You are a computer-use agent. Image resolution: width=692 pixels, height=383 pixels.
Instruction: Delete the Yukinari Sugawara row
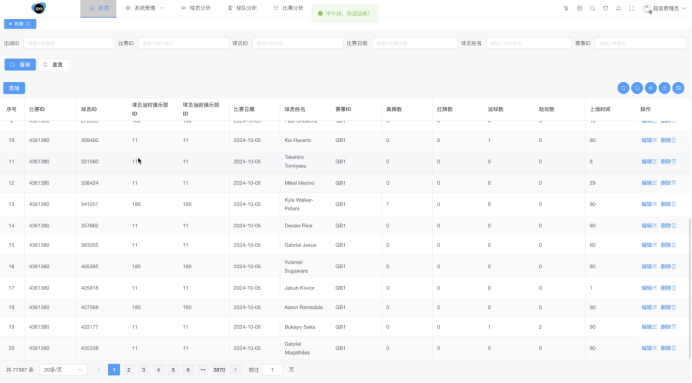point(668,267)
